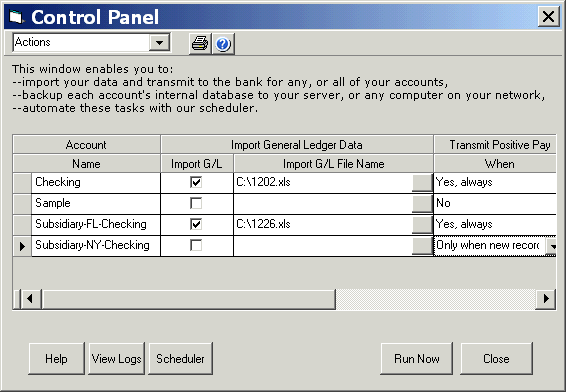Click the 'No' cell in Sample row

coord(495,203)
